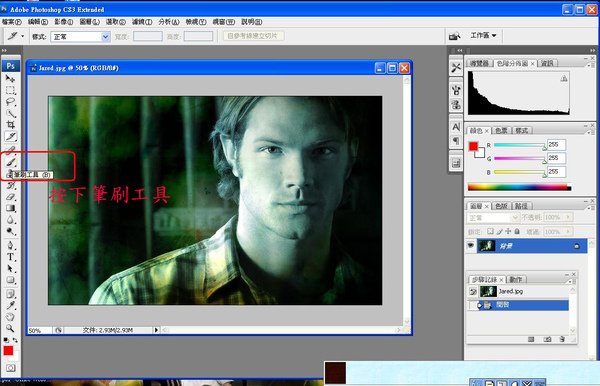The width and height of the screenshot is (600, 386).
Task: Select the Brush tool in toolbox
Action: click(x=11, y=162)
